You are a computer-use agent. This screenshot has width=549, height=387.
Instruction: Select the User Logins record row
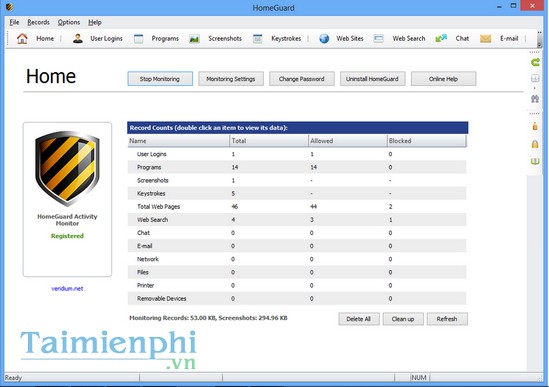pyautogui.click(x=297, y=154)
